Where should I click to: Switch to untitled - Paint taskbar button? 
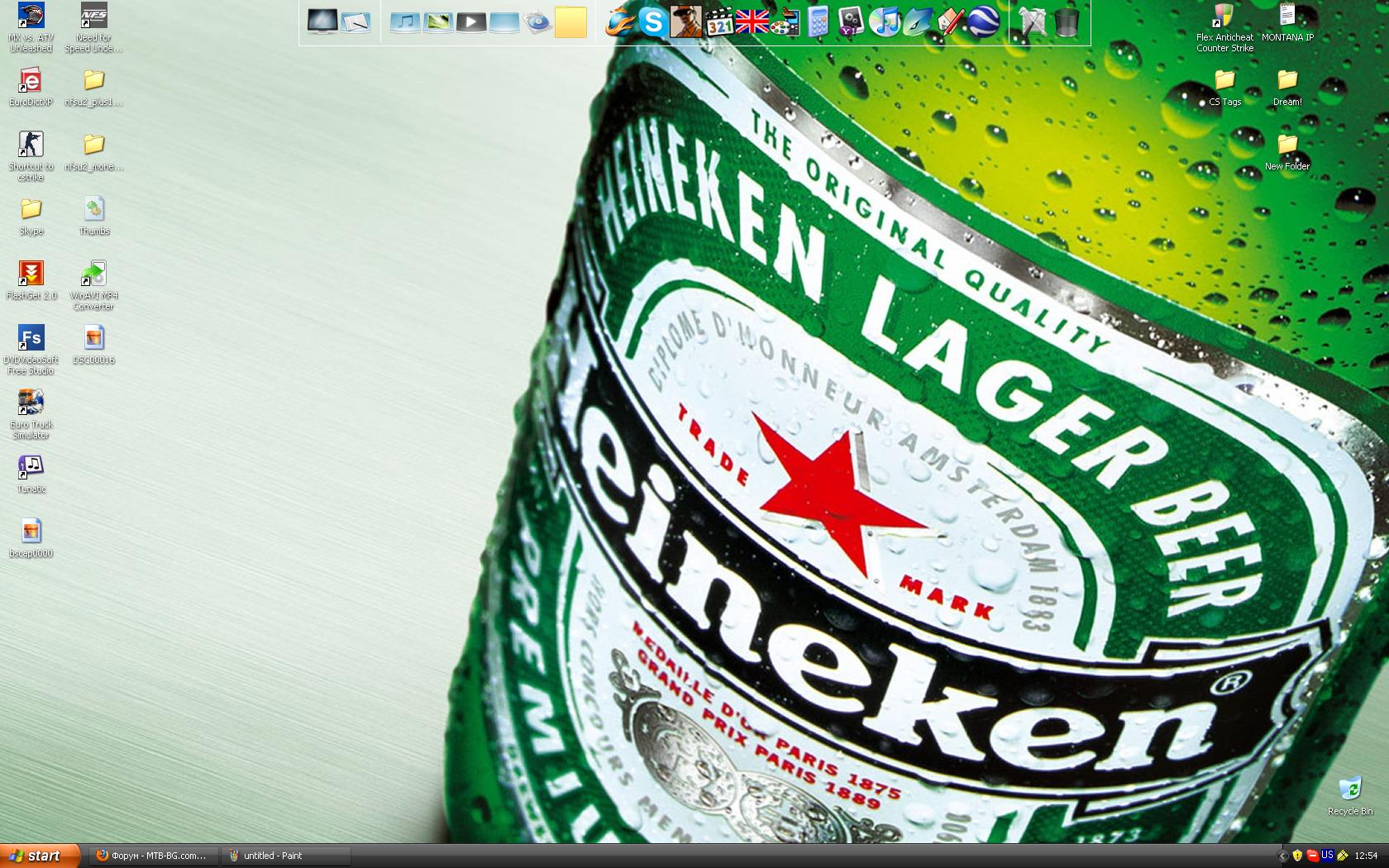(x=285, y=856)
